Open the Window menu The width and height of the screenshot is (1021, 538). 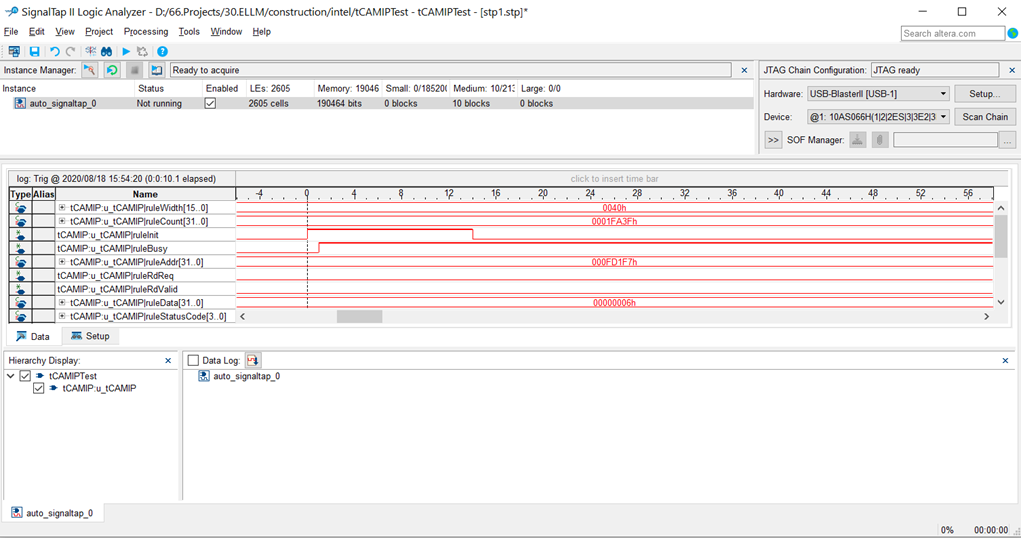[226, 31]
